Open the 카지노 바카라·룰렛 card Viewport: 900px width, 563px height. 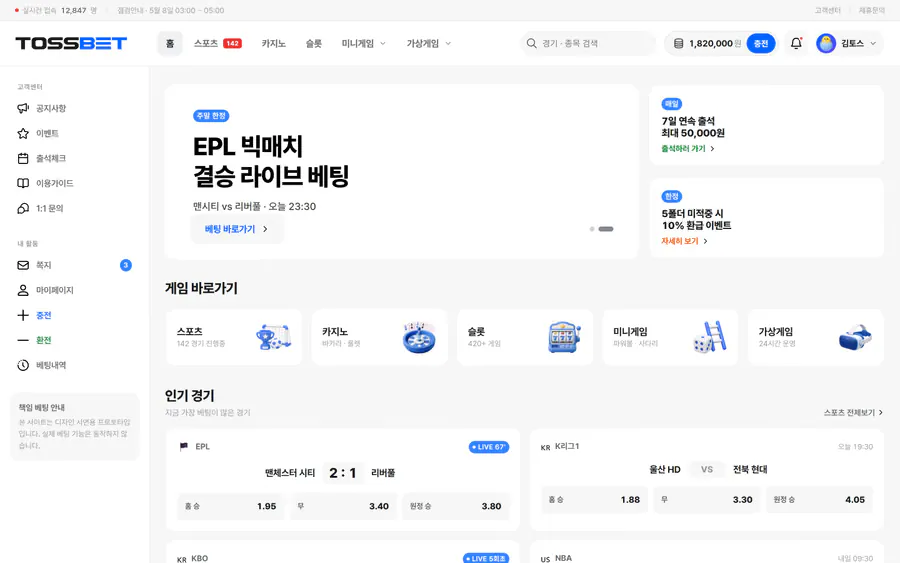pos(379,337)
